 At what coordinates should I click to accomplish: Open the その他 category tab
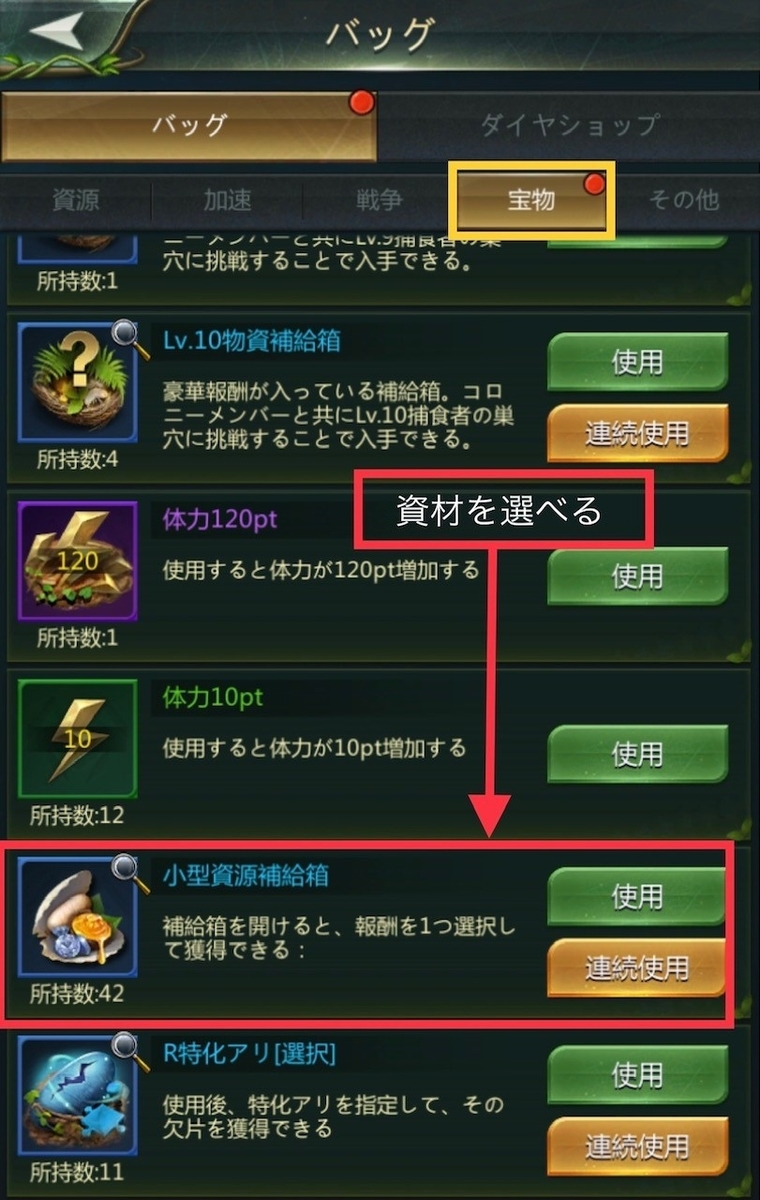click(x=684, y=200)
